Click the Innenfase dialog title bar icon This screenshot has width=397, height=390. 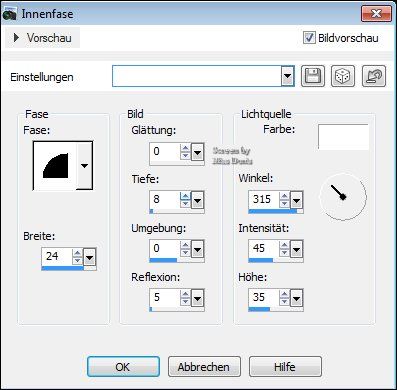tap(9, 14)
